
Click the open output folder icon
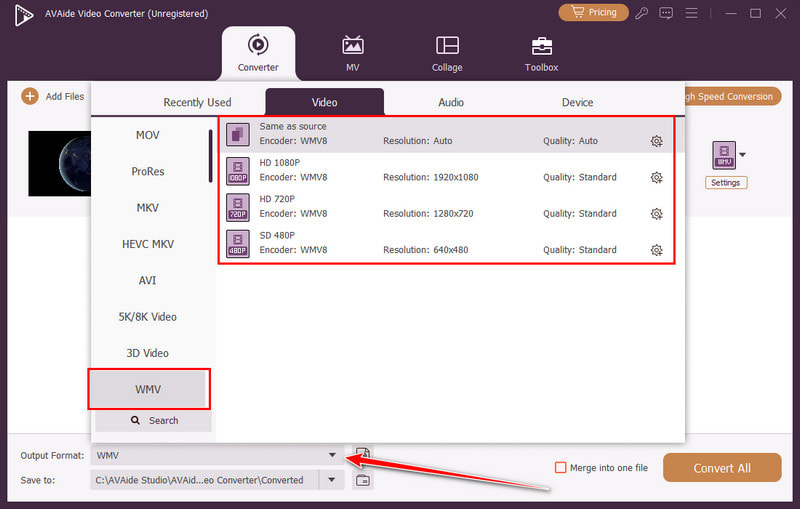point(363,480)
